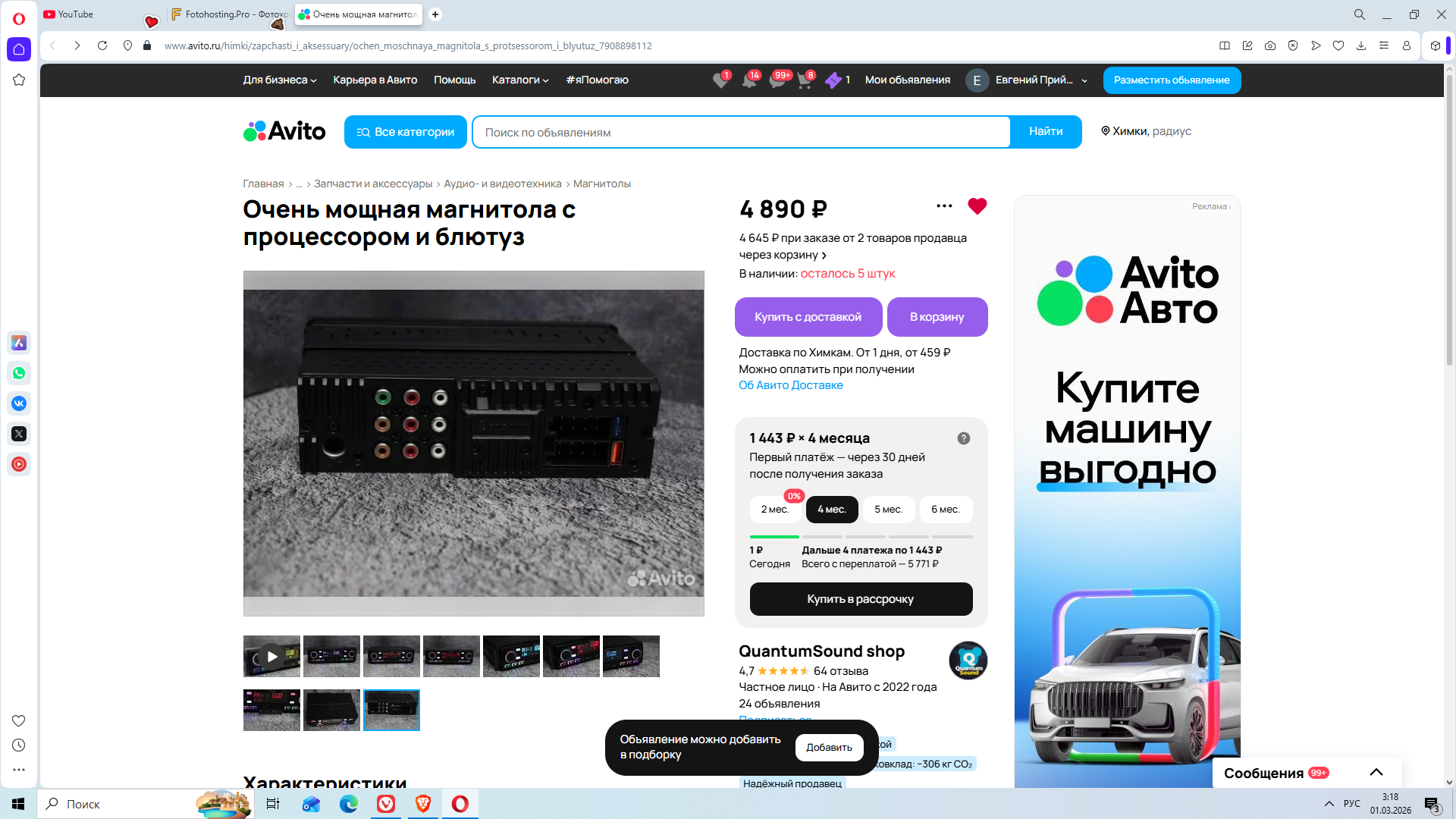Click the Поиск по объявлениям search field
This screenshot has height=819, width=1456.
click(740, 133)
